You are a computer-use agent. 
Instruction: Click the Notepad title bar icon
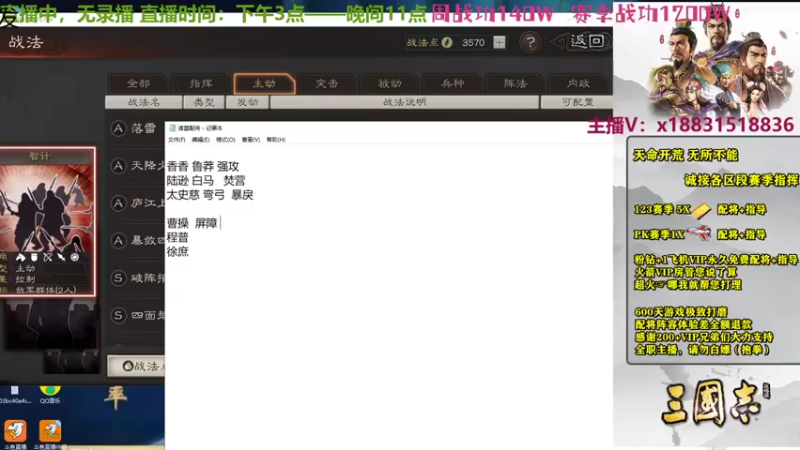172,128
